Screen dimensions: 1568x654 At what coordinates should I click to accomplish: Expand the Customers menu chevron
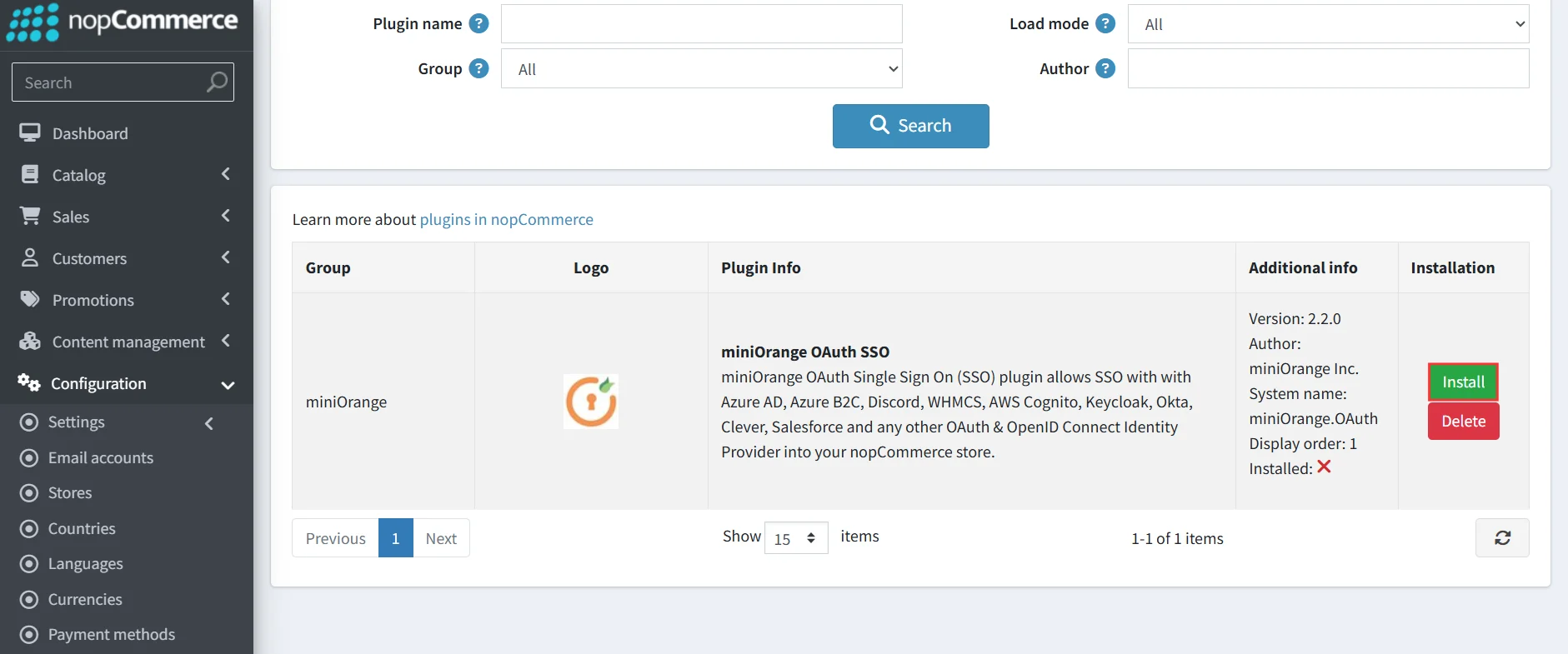tap(226, 257)
